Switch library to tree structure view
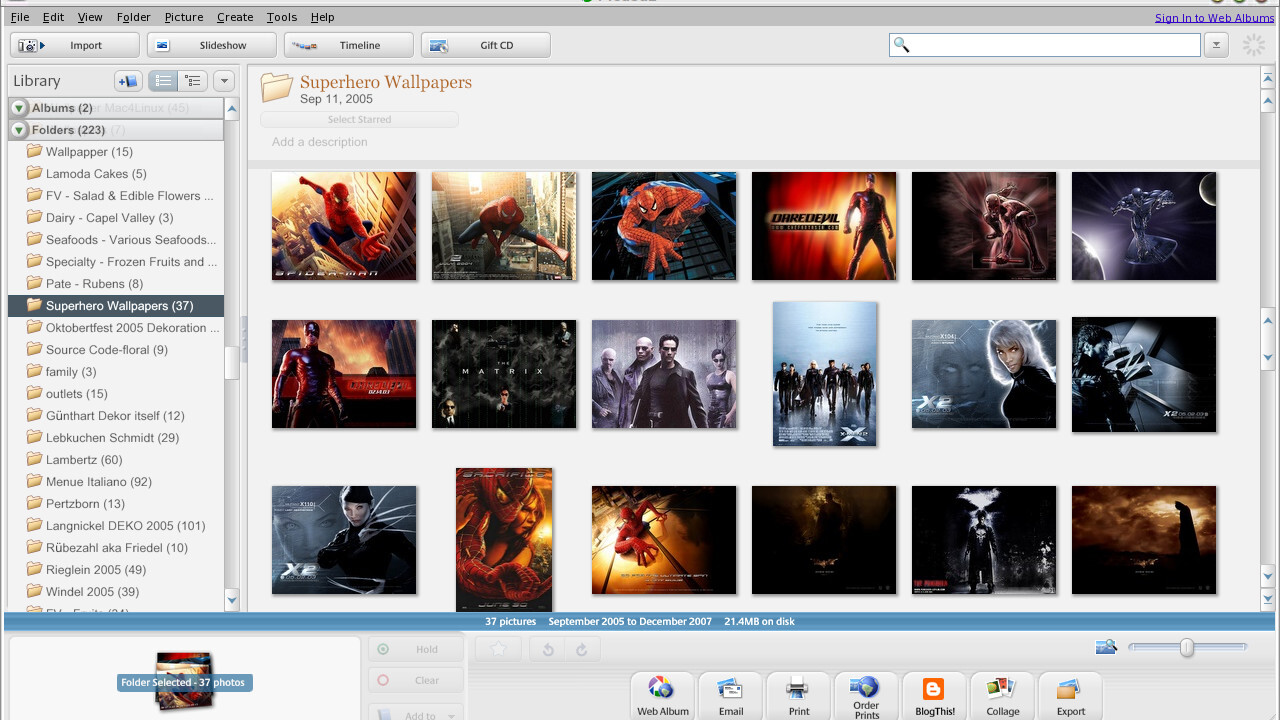Screen dimensions: 1280x720 (x=192, y=81)
